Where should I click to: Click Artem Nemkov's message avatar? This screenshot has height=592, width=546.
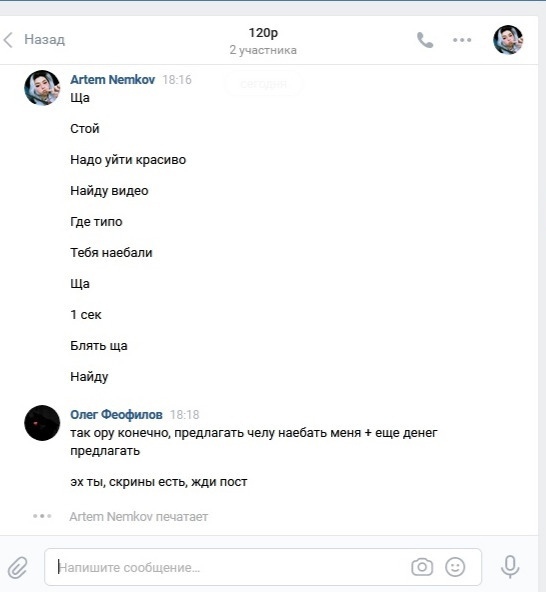(42, 88)
